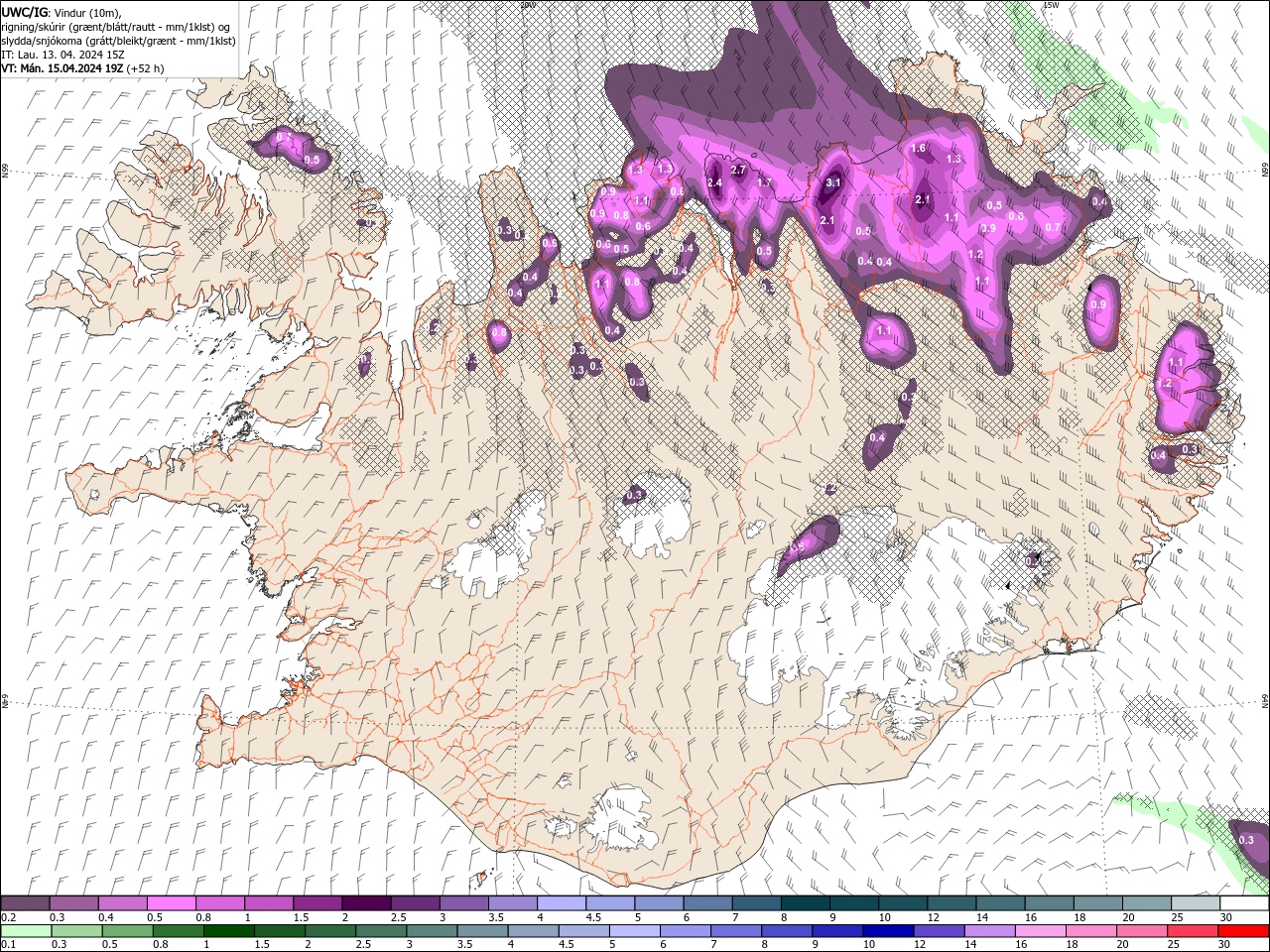
Task: Click the 'slydda/snjókoma (grátt/bleikt/grænt' description line
Action: (118, 41)
